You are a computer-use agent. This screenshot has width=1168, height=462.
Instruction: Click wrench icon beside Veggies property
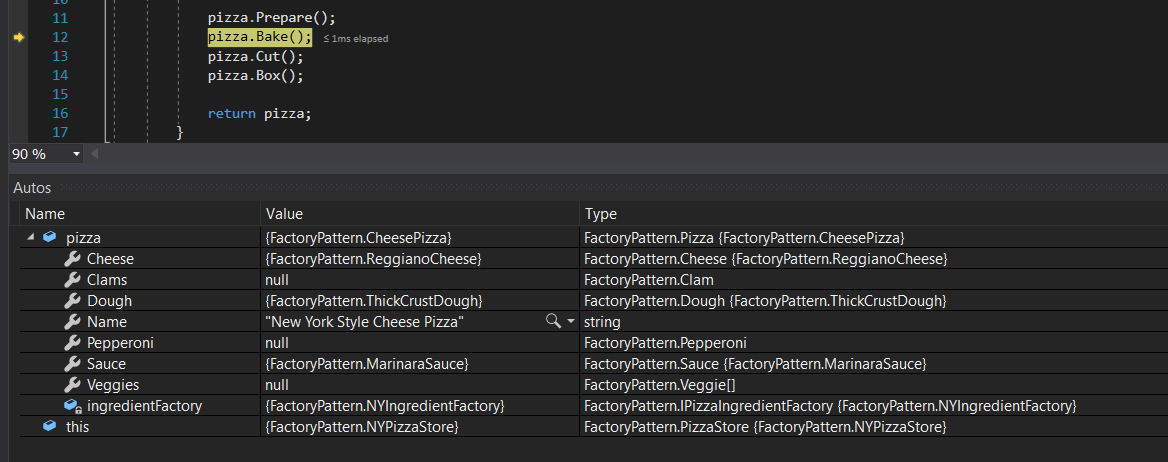coord(72,385)
